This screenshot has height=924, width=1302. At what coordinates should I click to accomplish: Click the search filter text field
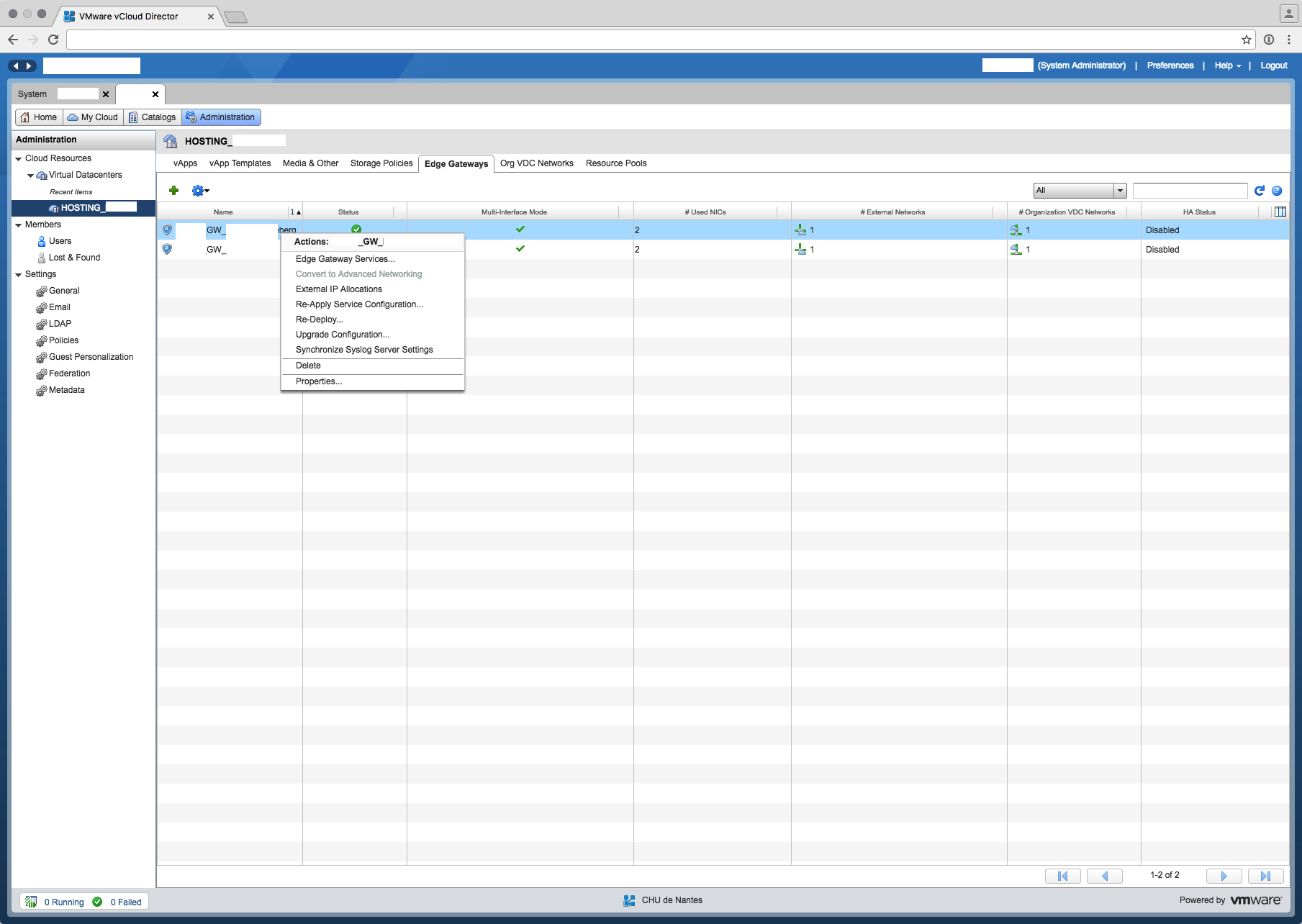(1189, 191)
